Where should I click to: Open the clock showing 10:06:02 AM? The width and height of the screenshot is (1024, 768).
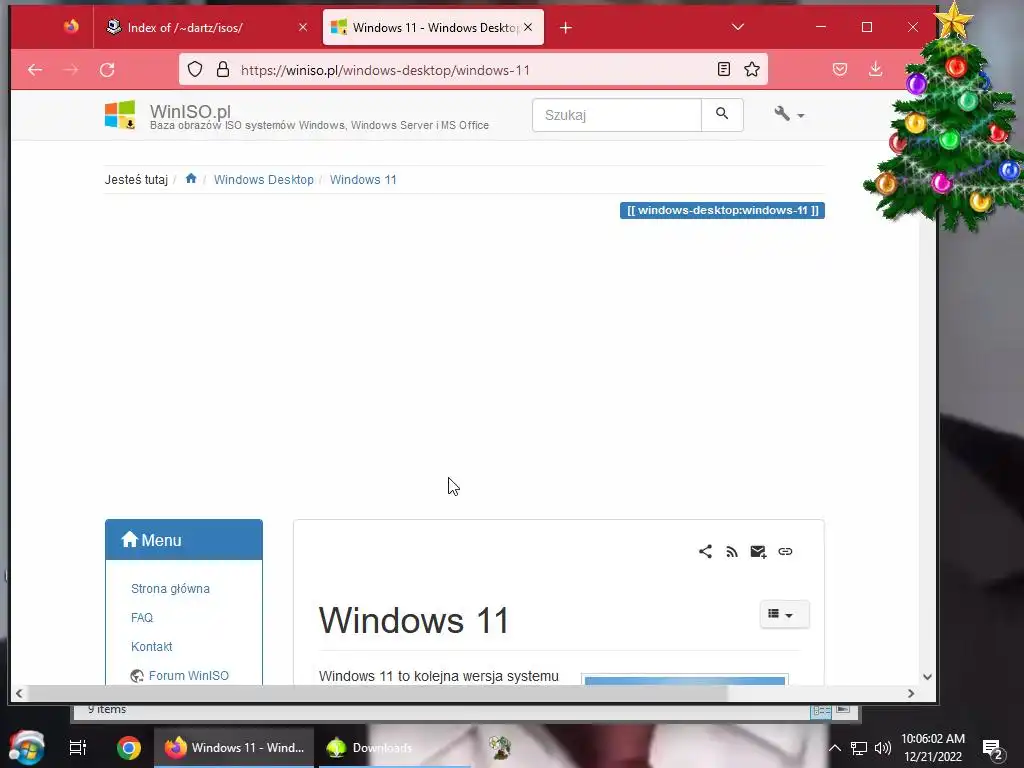[933, 748]
